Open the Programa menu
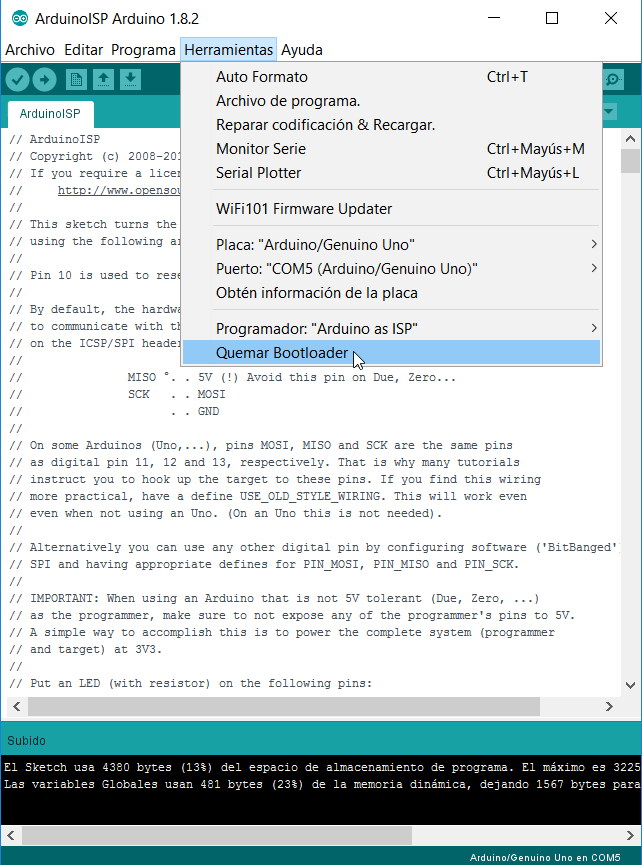Viewport: 642px width, 865px height. pyautogui.click(x=143, y=50)
